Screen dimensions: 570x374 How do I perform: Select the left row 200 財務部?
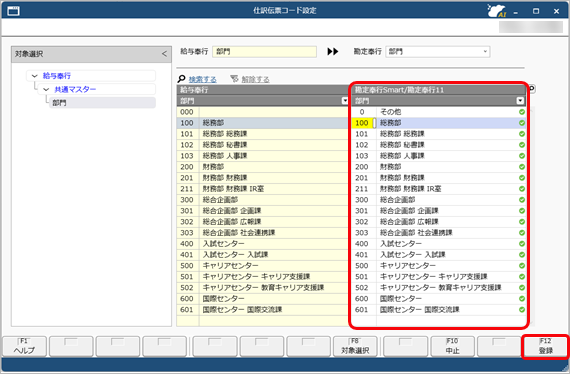click(262, 167)
